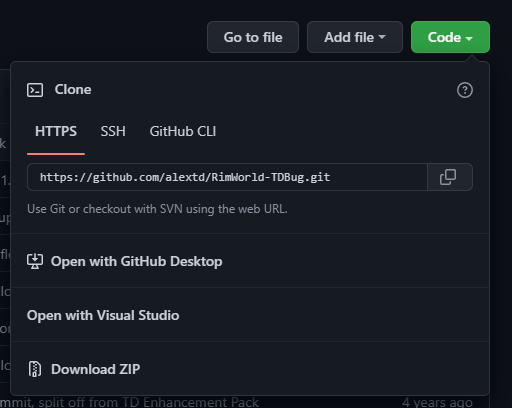The image size is (512, 408).
Task: Open the question mark help icon
Action: click(x=465, y=90)
